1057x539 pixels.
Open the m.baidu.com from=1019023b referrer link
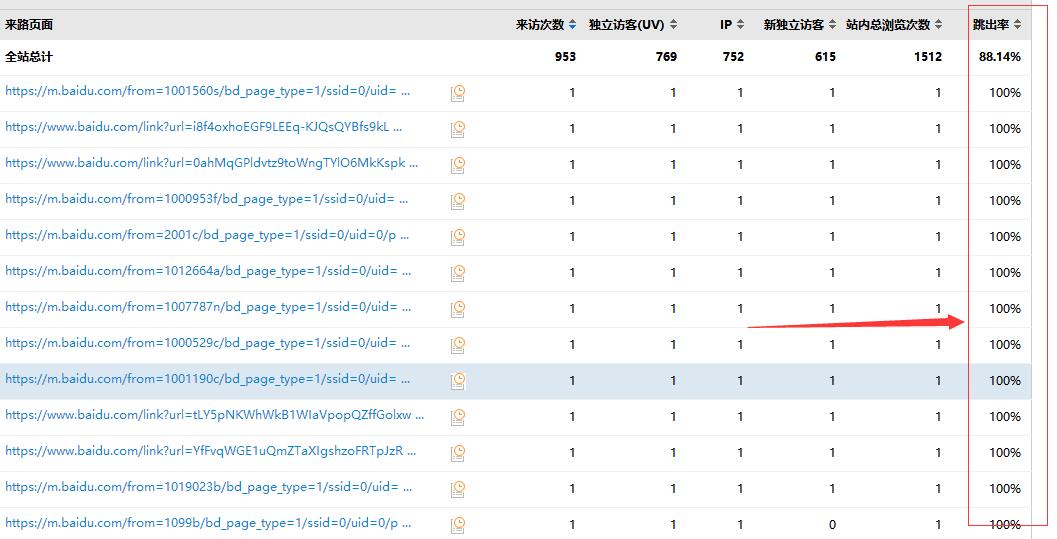click(207, 487)
